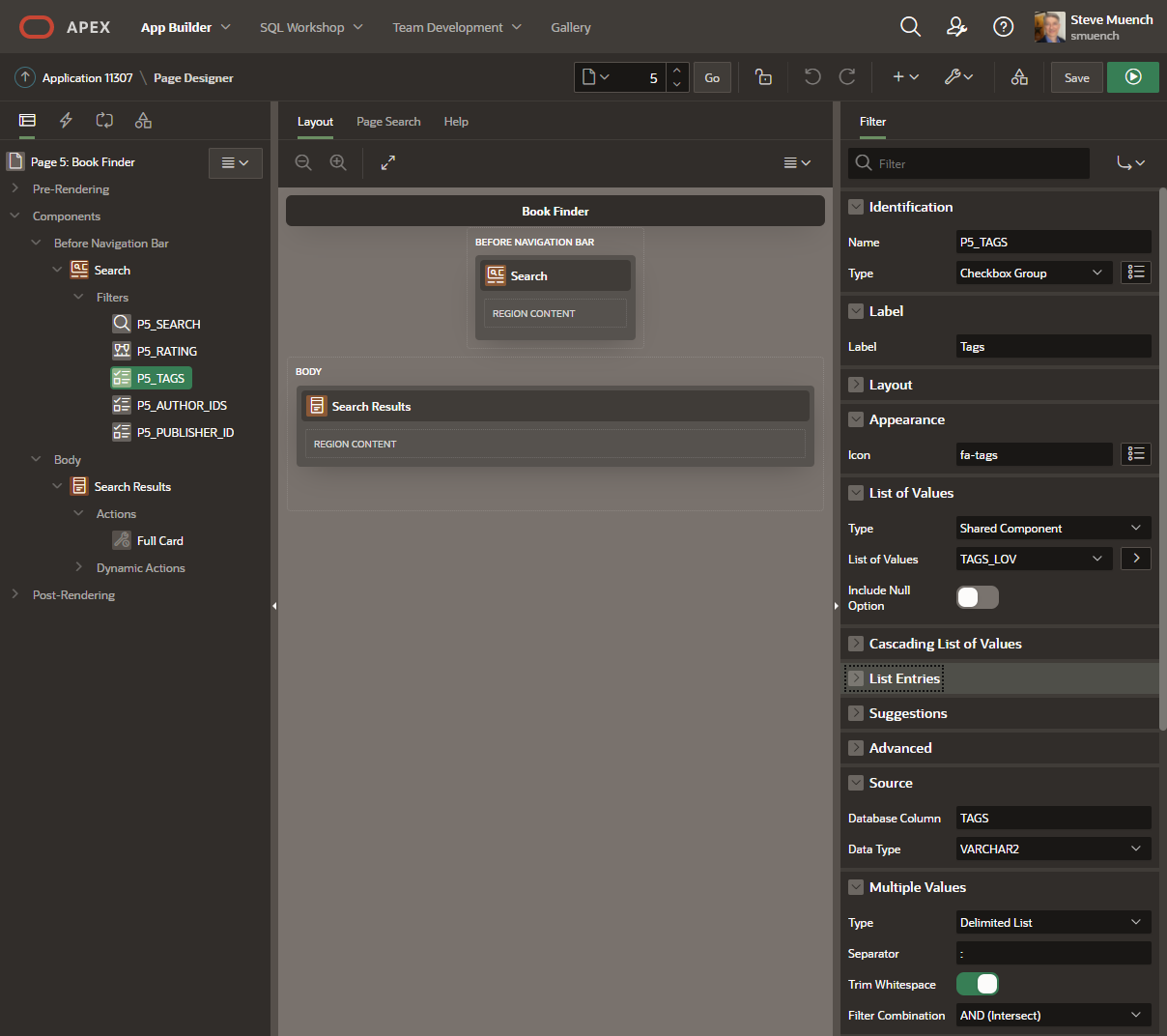Click the Save button
The height and width of the screenshot is (1036, 1167).
tap(1076, 78)
